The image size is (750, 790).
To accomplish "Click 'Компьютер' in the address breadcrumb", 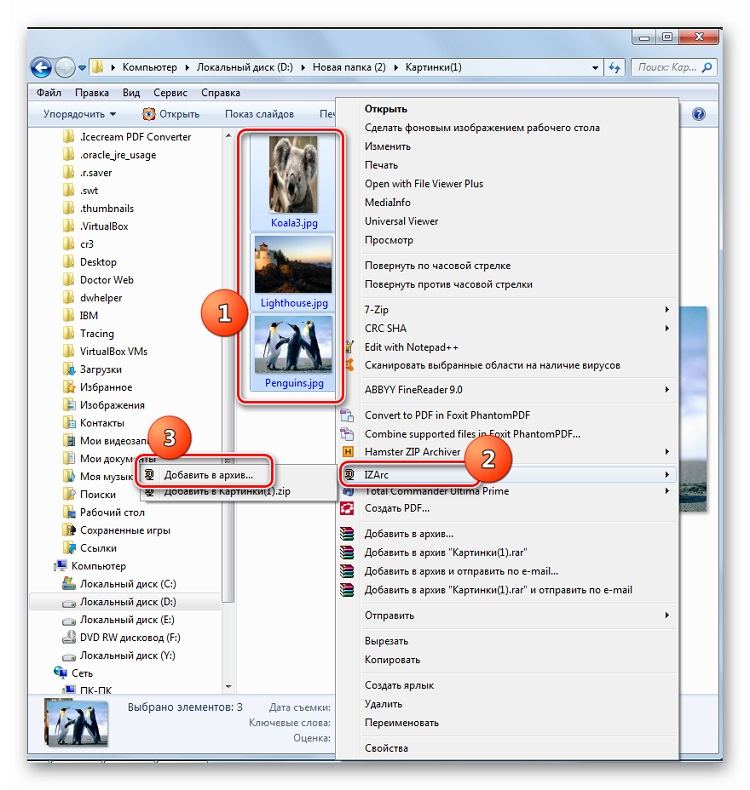I will point(150,67).
